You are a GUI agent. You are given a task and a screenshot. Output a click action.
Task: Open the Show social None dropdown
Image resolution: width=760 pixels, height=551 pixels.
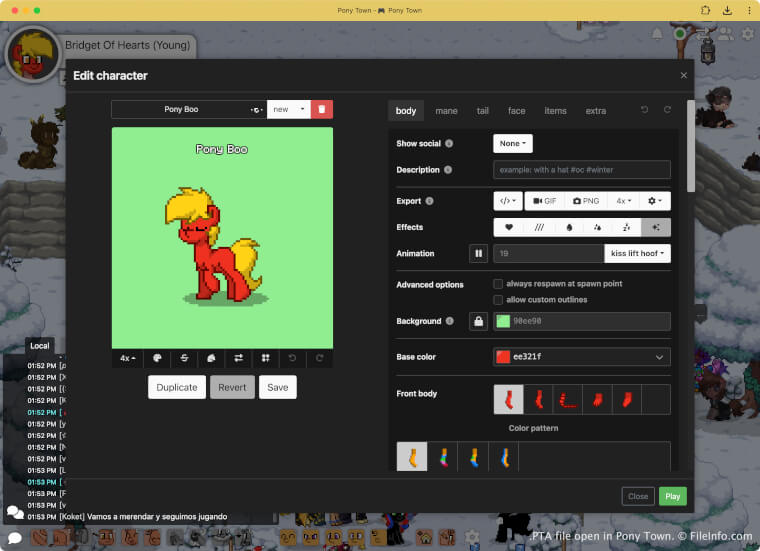tap(512, 144)
